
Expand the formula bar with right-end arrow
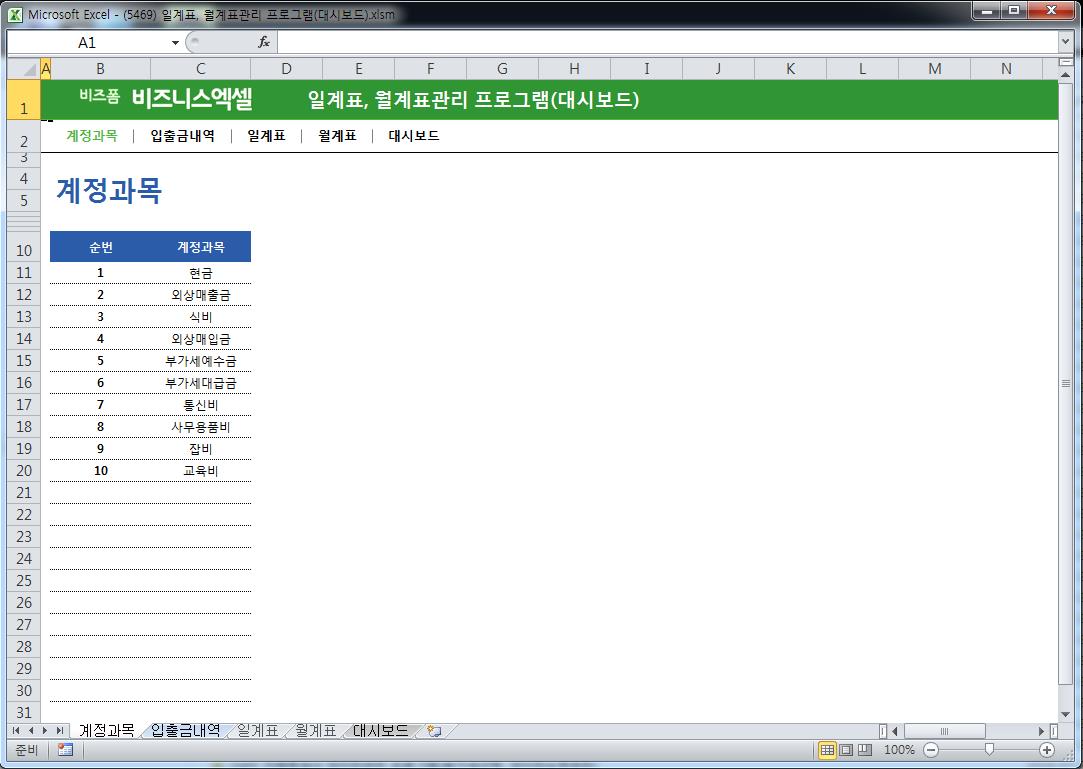pyautogui.click(x=1064, y=42)
